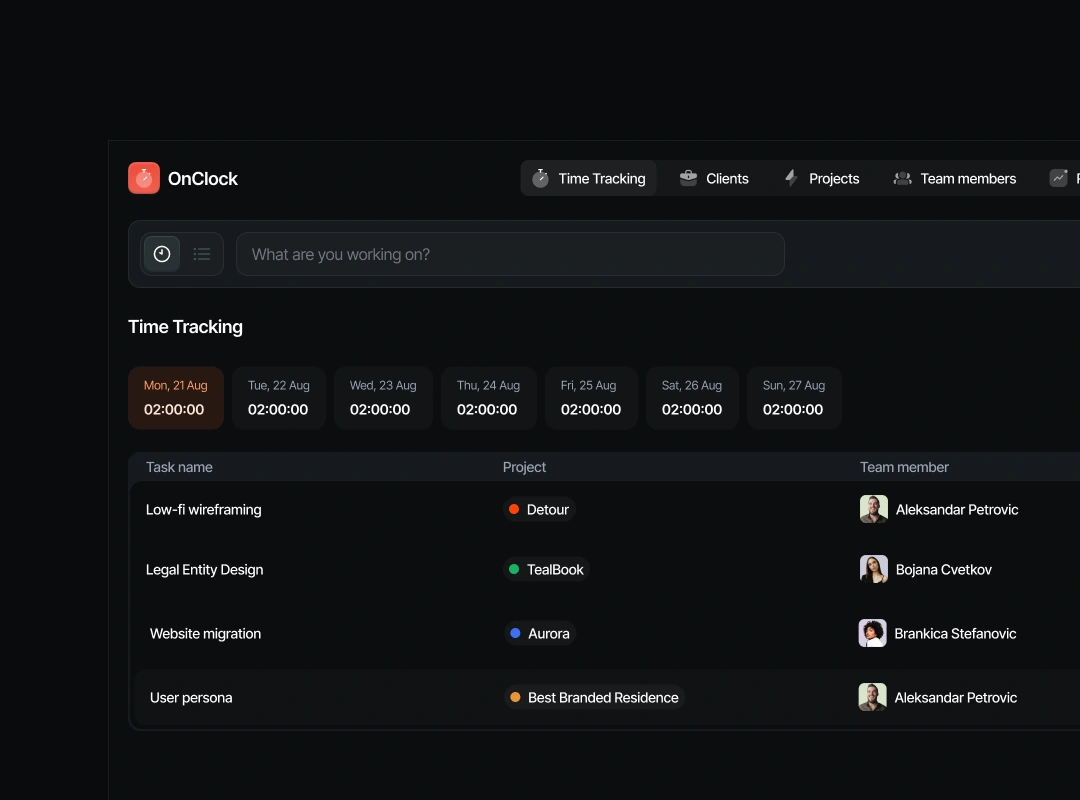Select the Wed, 23 Aug day card
This screenshot has width=1080, height=800.
(383, 398)
